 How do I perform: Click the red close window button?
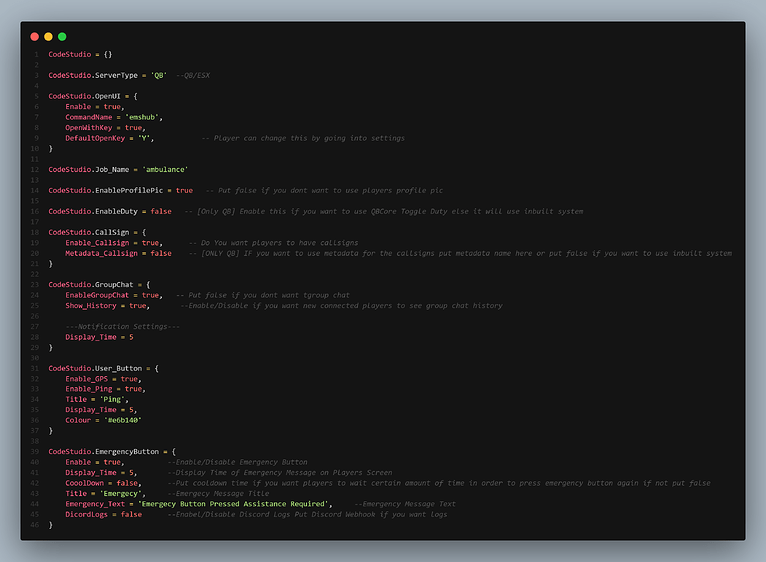[34, 36]
